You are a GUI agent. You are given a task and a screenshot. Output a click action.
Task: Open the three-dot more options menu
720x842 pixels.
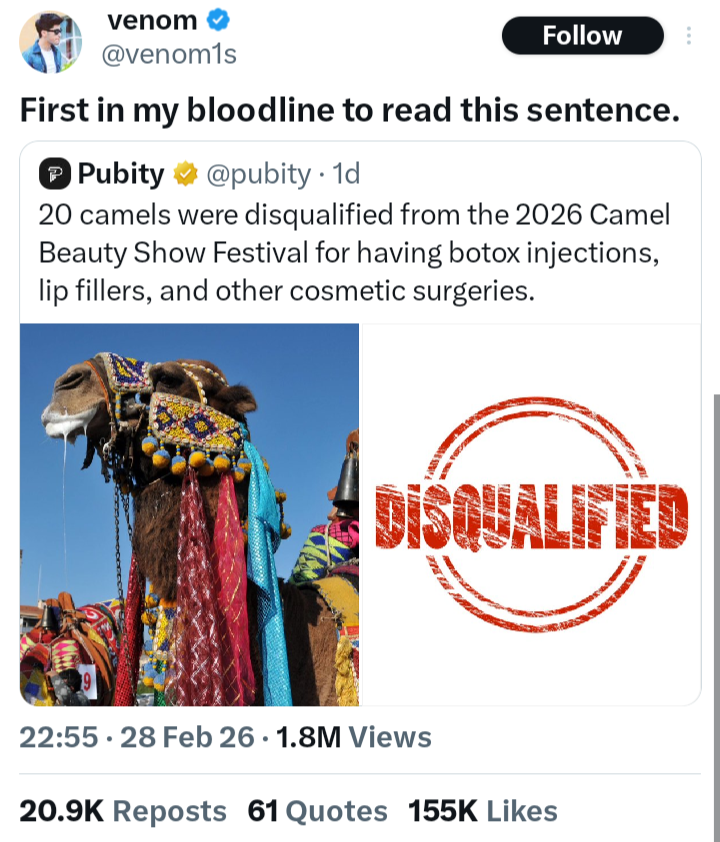[x=688, y=36]
